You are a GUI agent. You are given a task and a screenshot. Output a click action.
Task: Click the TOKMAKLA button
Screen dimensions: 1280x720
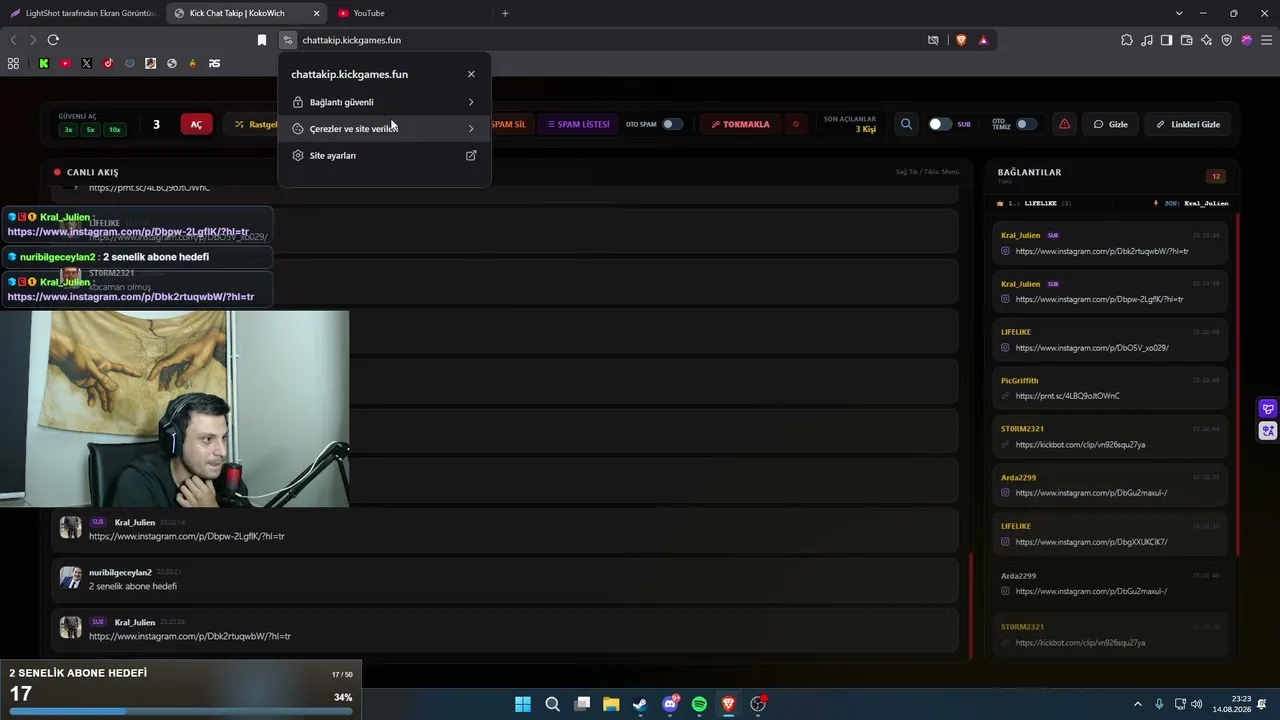[740, 124]
